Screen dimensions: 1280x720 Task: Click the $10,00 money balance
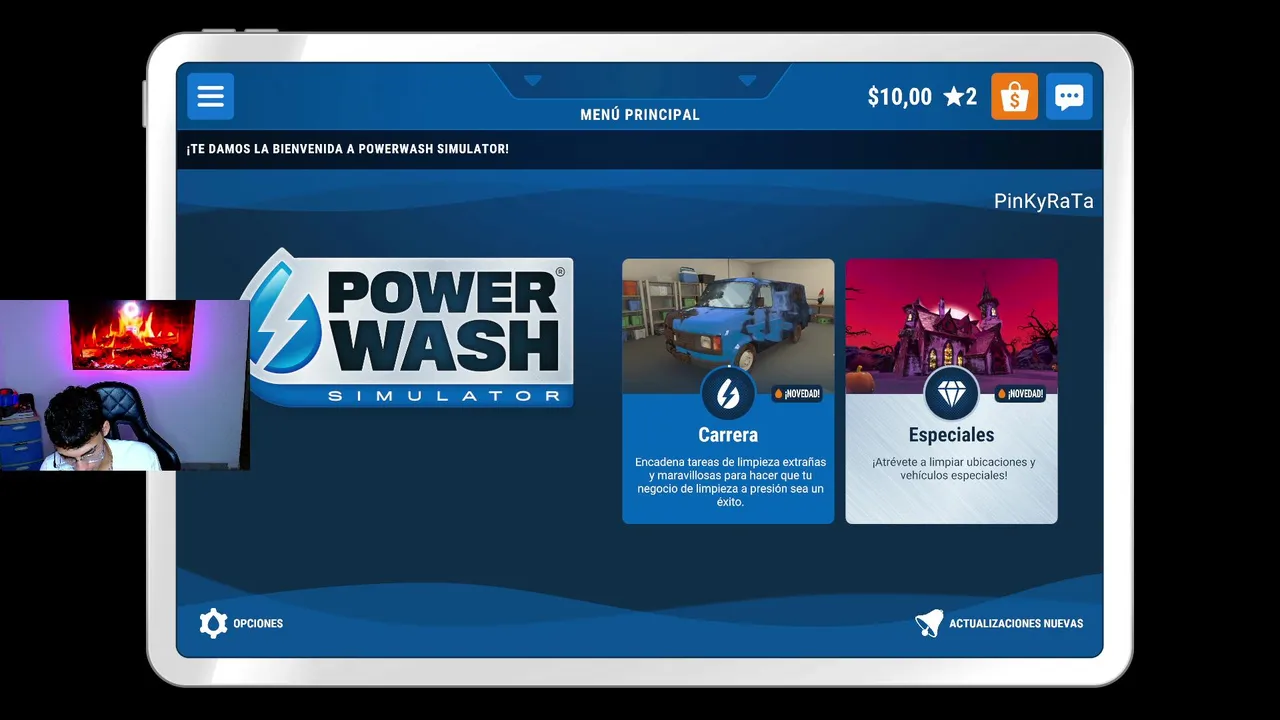(899, 96)
